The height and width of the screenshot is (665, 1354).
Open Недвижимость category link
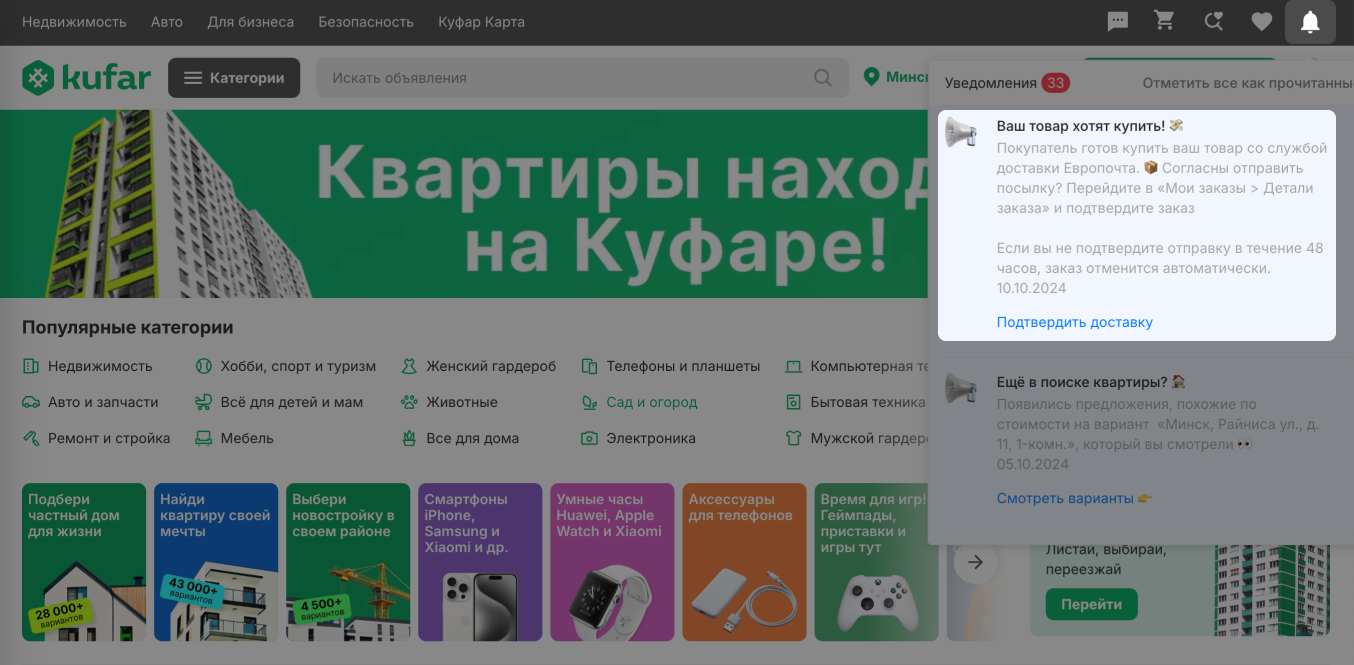tap(100, 366)
